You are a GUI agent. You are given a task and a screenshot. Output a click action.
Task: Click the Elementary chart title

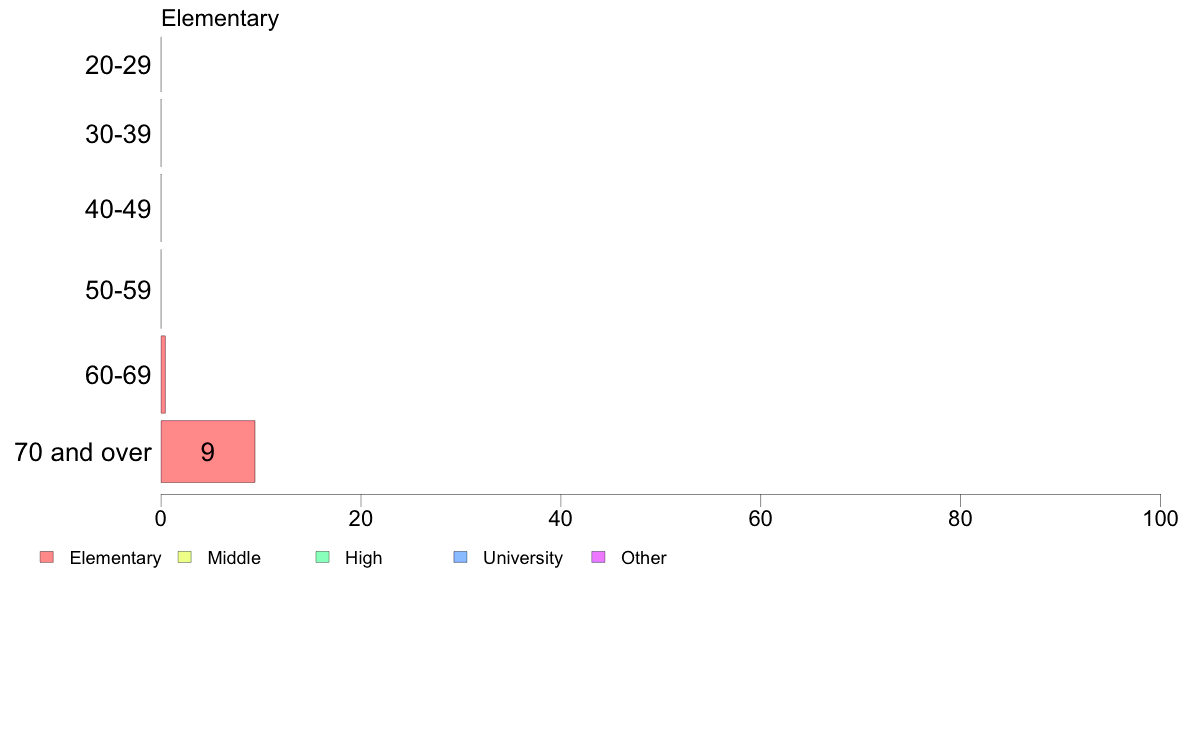click(220, 18)
